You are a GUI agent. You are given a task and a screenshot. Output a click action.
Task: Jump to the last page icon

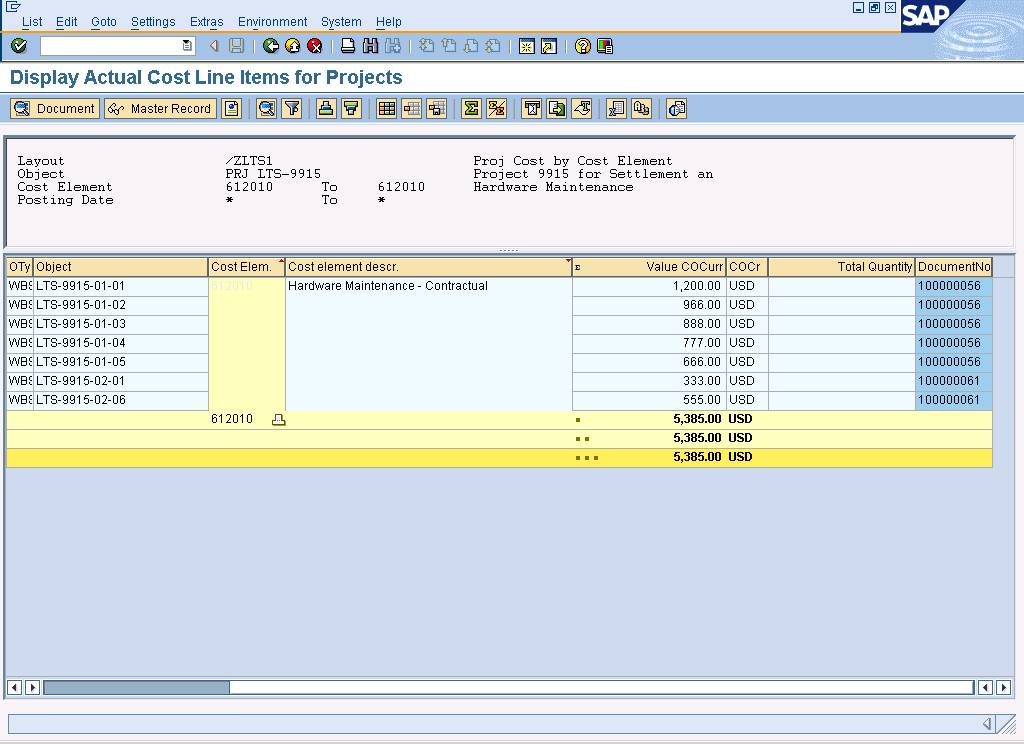point(493,46)
